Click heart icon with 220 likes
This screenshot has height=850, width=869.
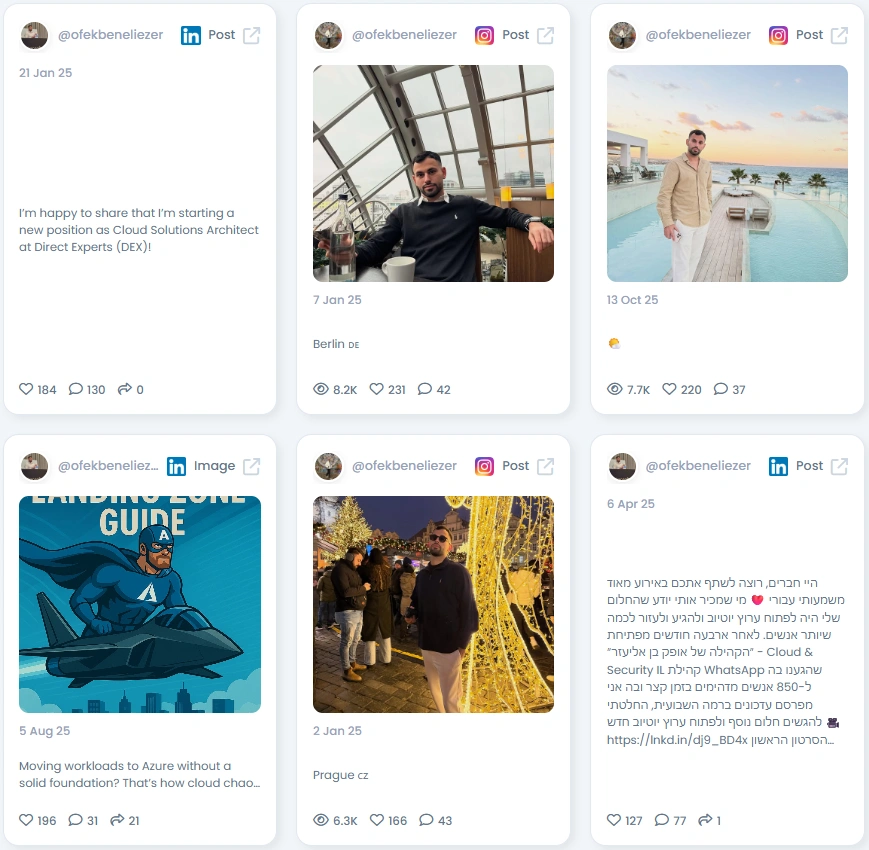point(669,389)
